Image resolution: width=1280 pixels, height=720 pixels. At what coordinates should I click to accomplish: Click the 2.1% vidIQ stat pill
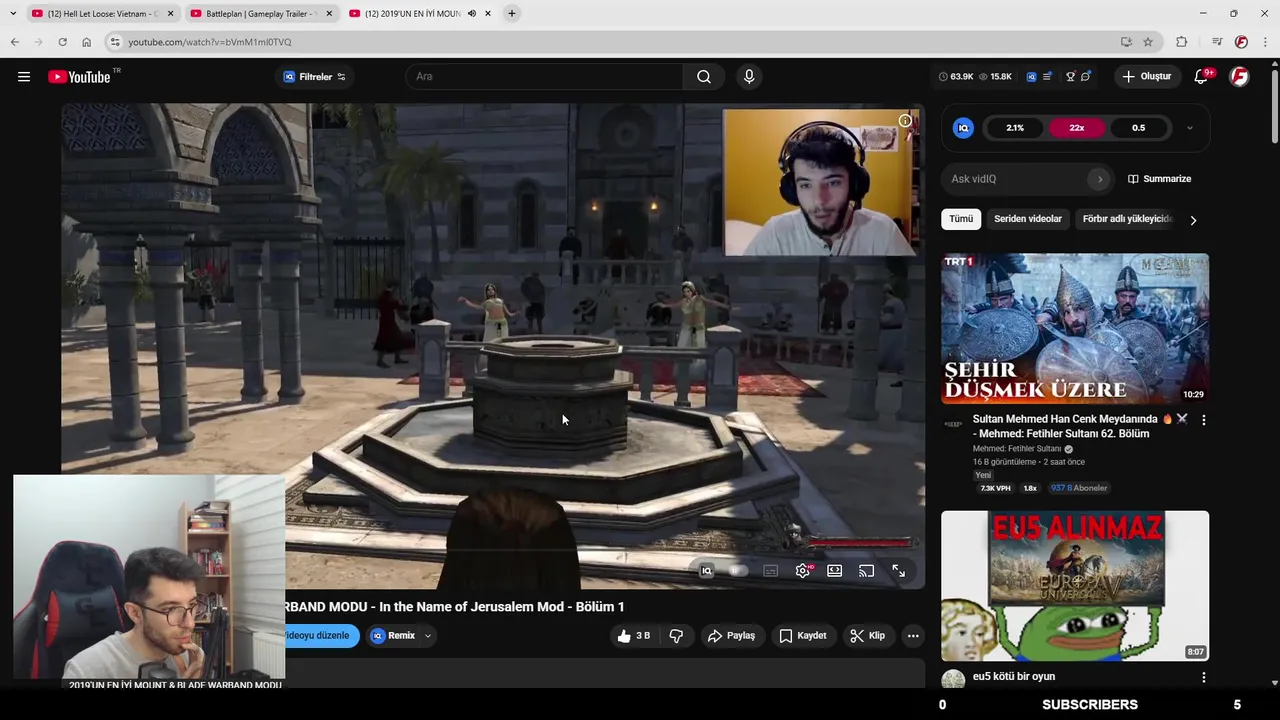1015,128
